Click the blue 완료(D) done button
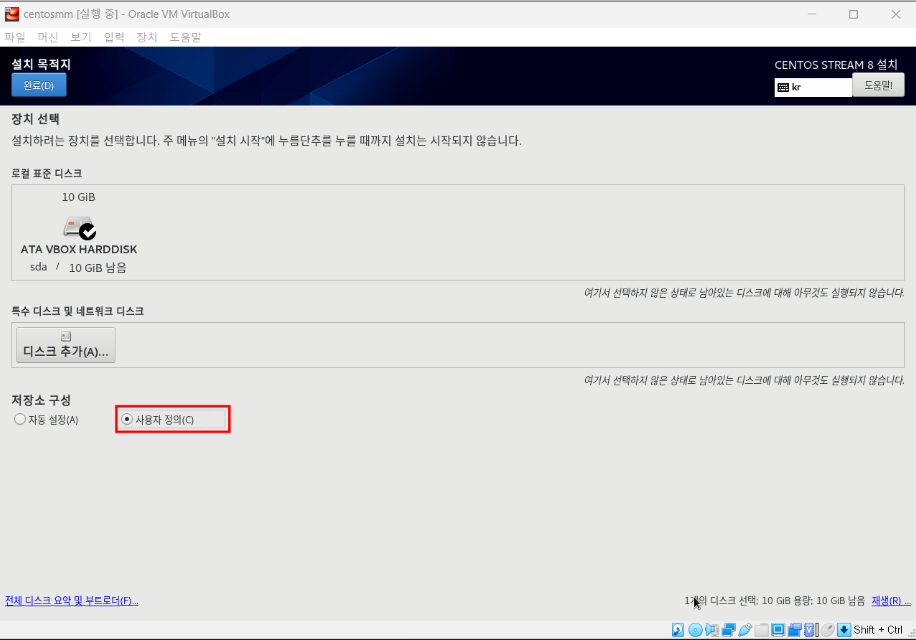Screen dimensions: 916x640 (x=39, y=85)
